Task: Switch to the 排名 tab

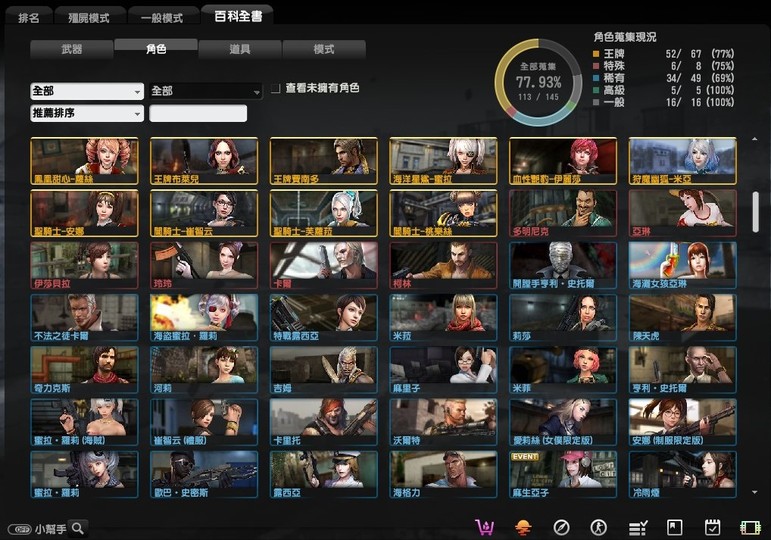Action: 30,18
